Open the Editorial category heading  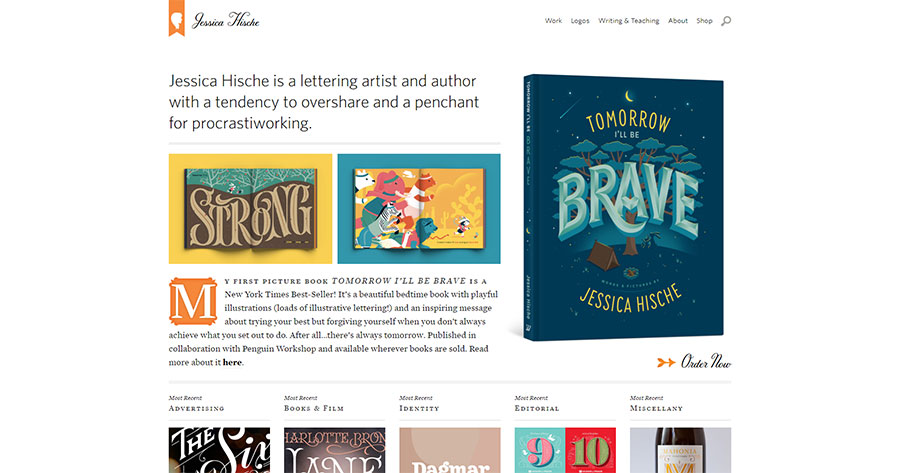tap(537, 408)
